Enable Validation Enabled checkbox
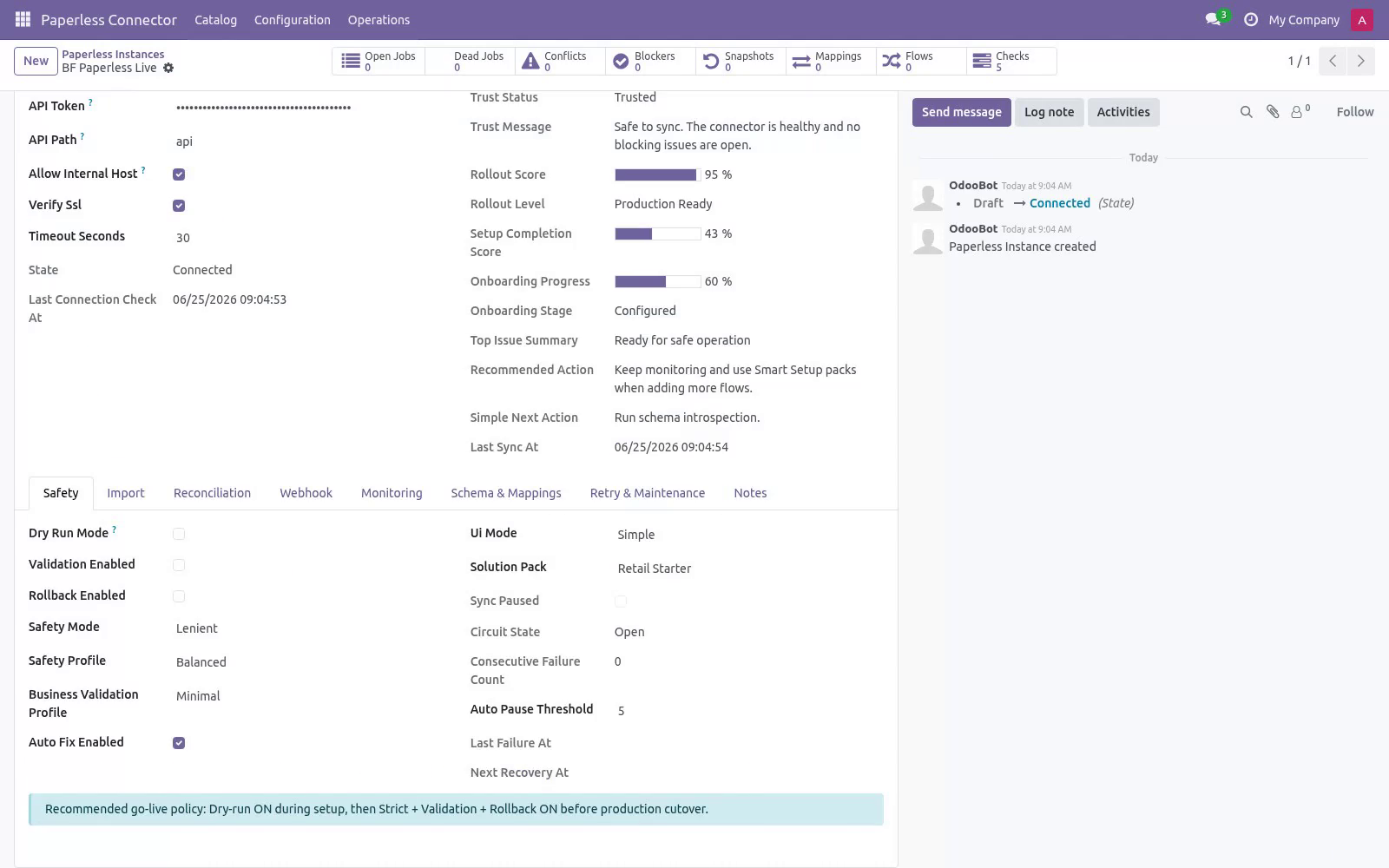1389x868 pixels. point(179,565)
